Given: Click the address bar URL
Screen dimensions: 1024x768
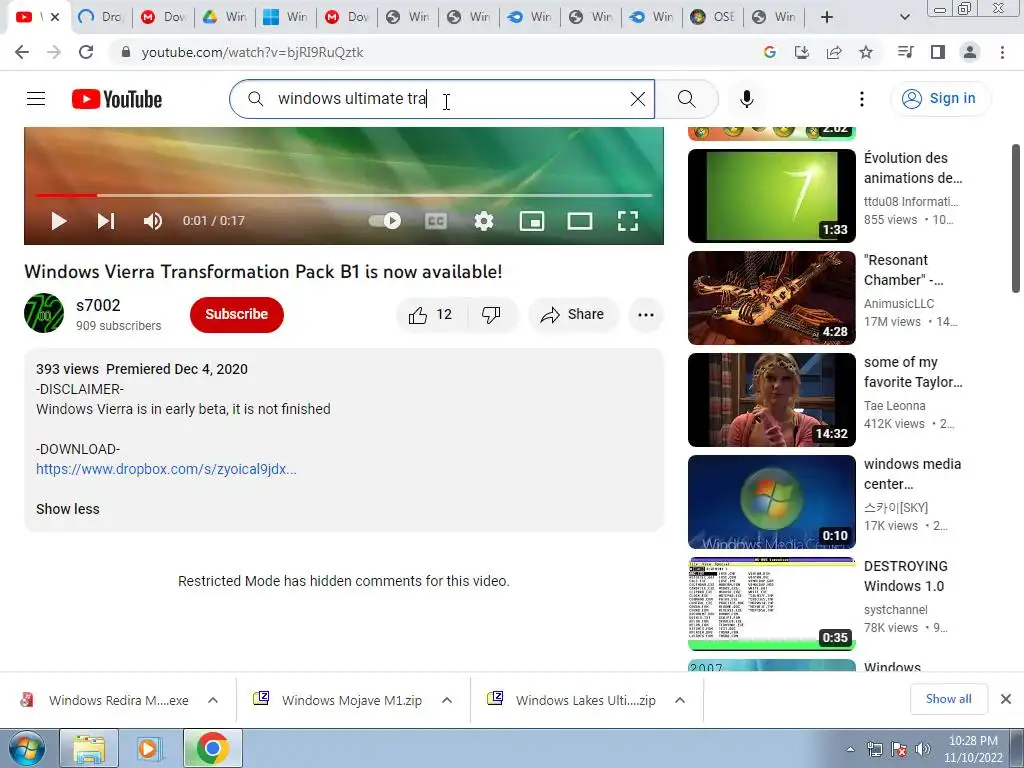Looking at the screenshot, I should click(252, 52).
